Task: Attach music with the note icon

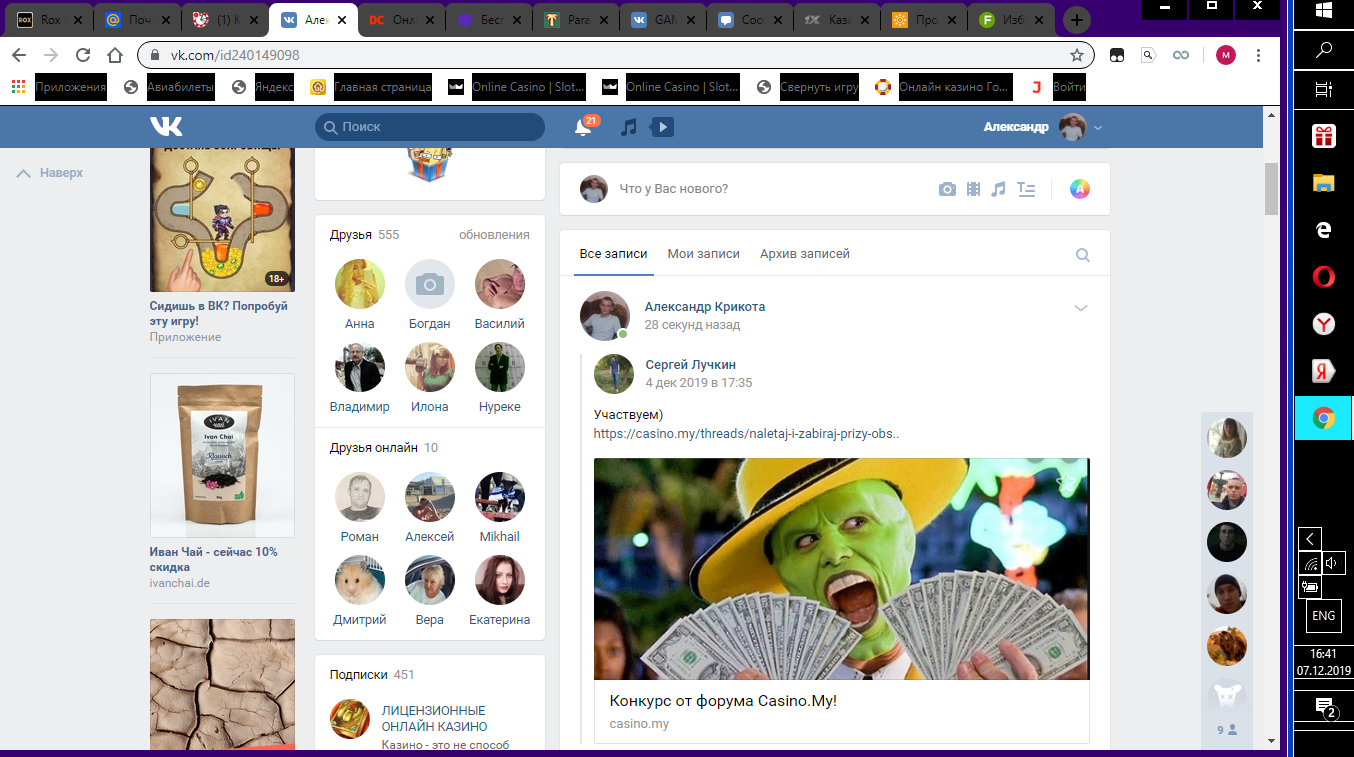Action: [x=998, y=188]
